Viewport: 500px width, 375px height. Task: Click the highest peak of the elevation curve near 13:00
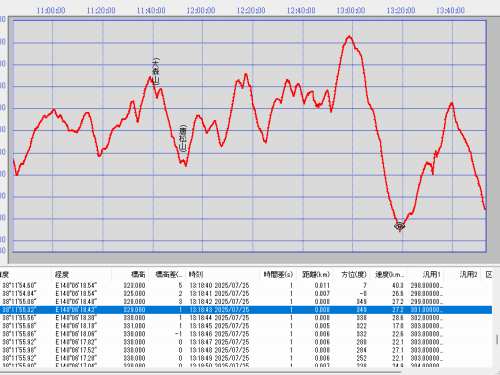coord(349,36)
